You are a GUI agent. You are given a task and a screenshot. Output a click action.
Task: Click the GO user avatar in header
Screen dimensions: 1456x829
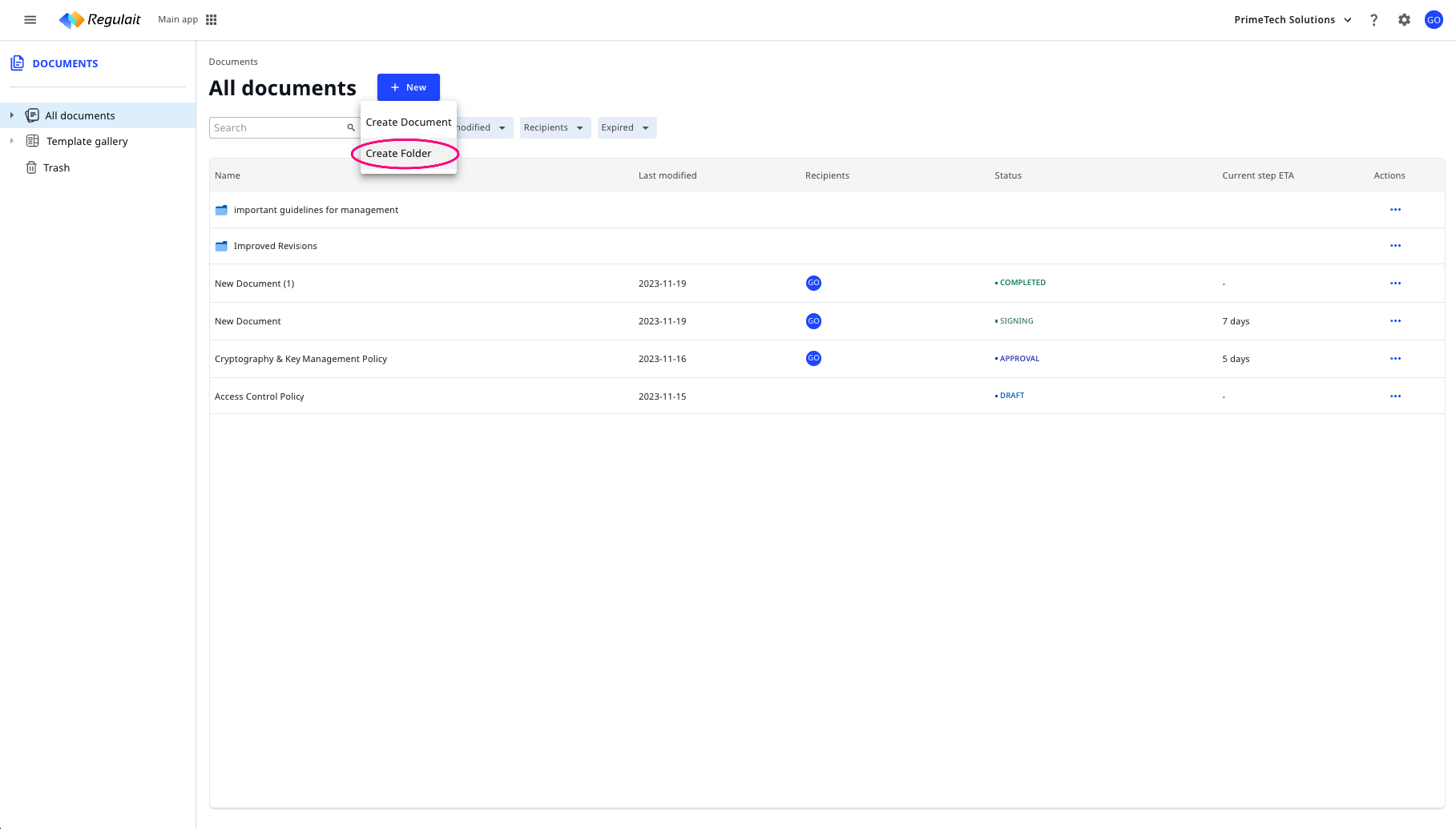pyautogui.click(x=1434, y=20)
